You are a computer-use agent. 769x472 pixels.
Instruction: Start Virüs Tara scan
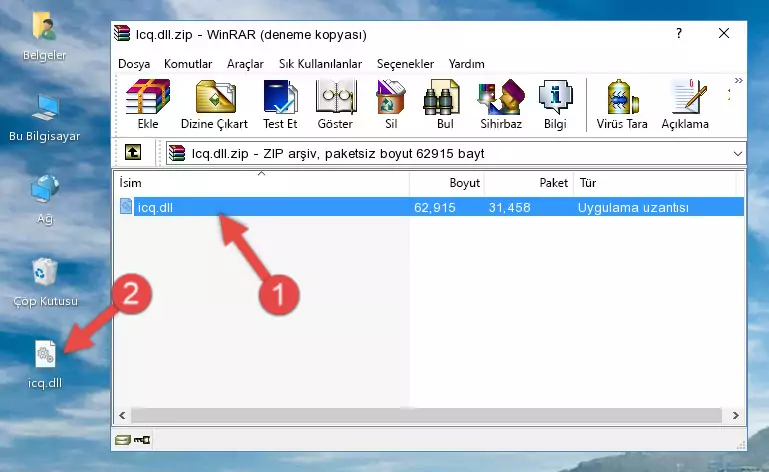(x=622, y=105)
